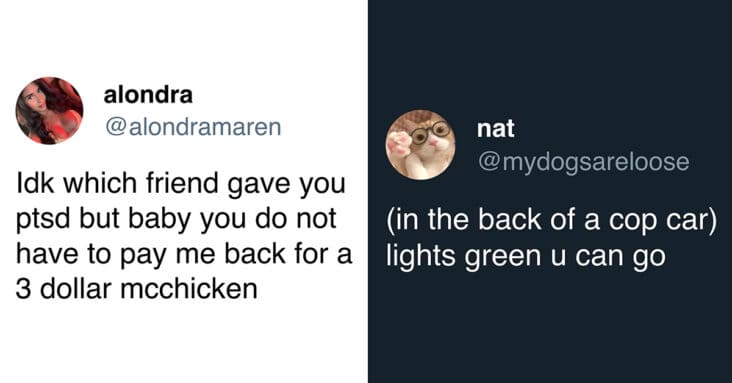Select the line "(in the back of a cop car)"
Image resolution: width=732 pixels, height=383 pixels.
click(552, 221)
